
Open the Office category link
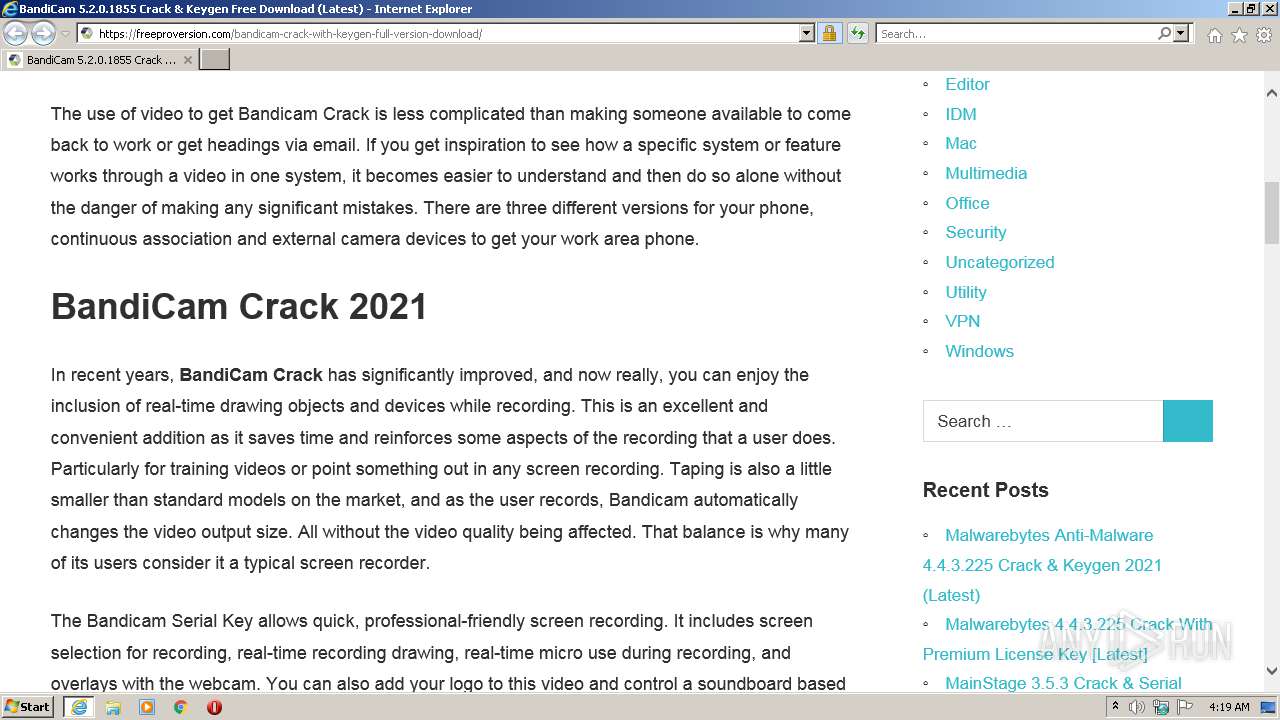coord(967,203)
